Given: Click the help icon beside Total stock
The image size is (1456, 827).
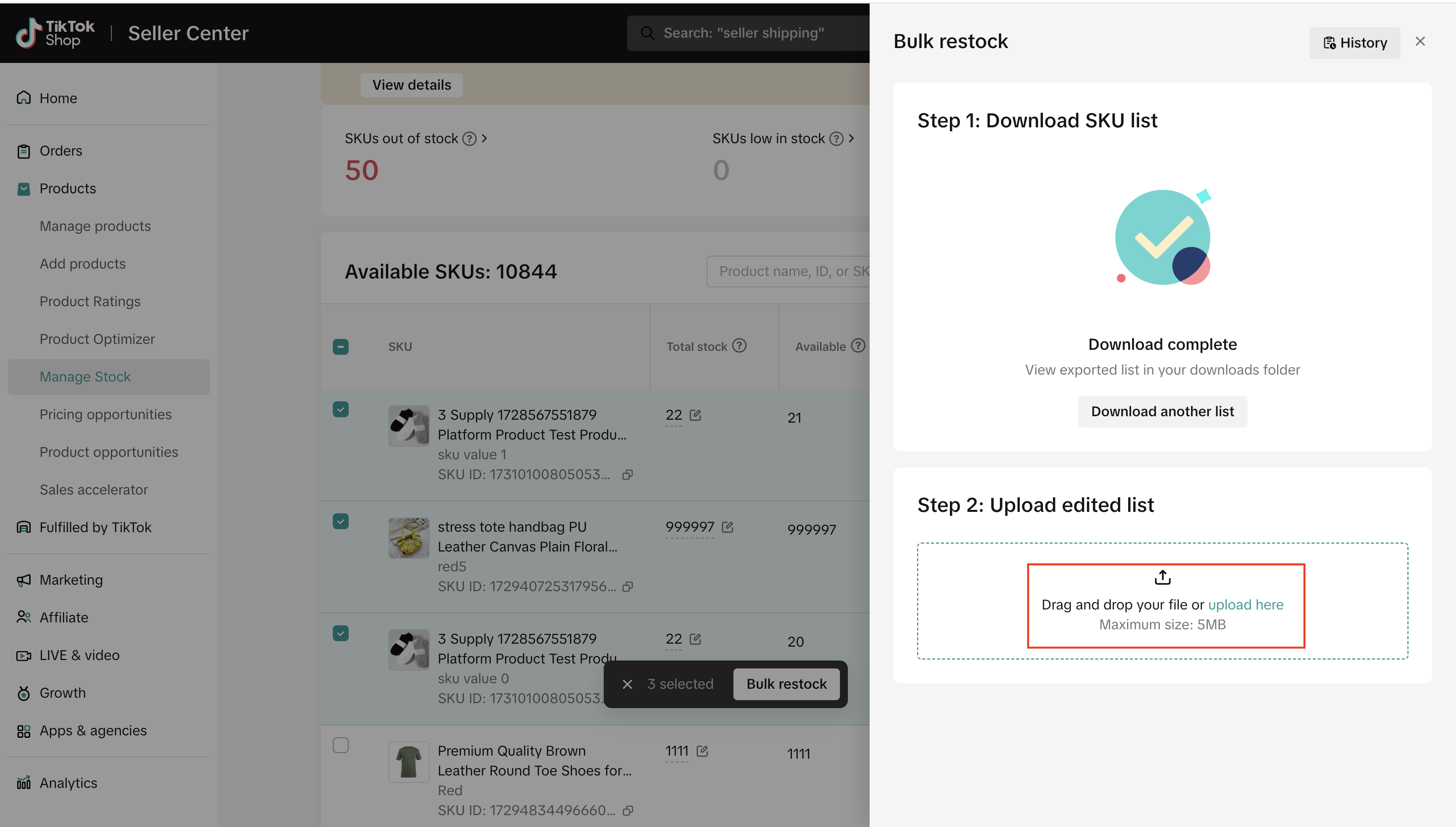Looking at the screenshot, I should click(x=739, y=346).
